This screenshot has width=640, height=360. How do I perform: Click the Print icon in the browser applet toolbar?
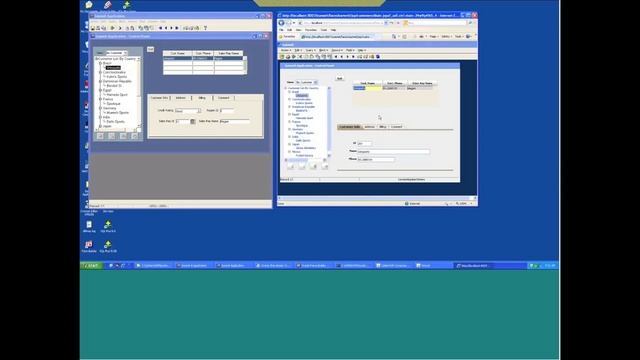point(288,57)
